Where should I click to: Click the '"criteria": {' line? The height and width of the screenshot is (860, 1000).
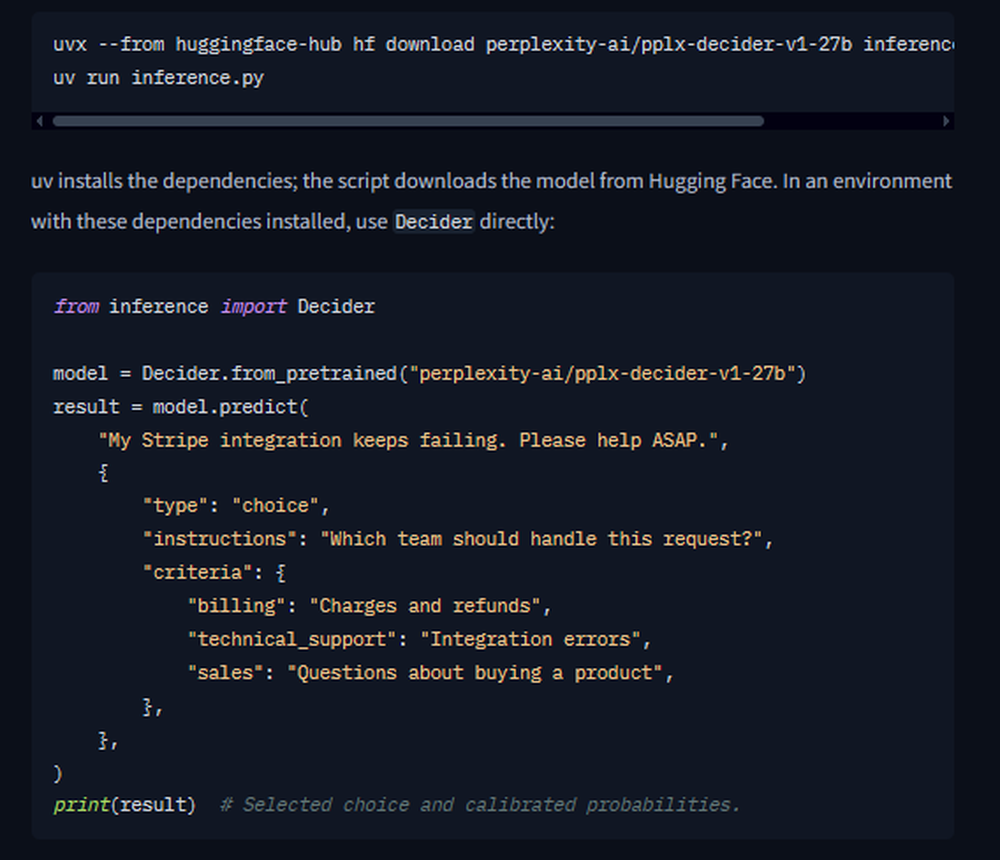tap(214, 572)
